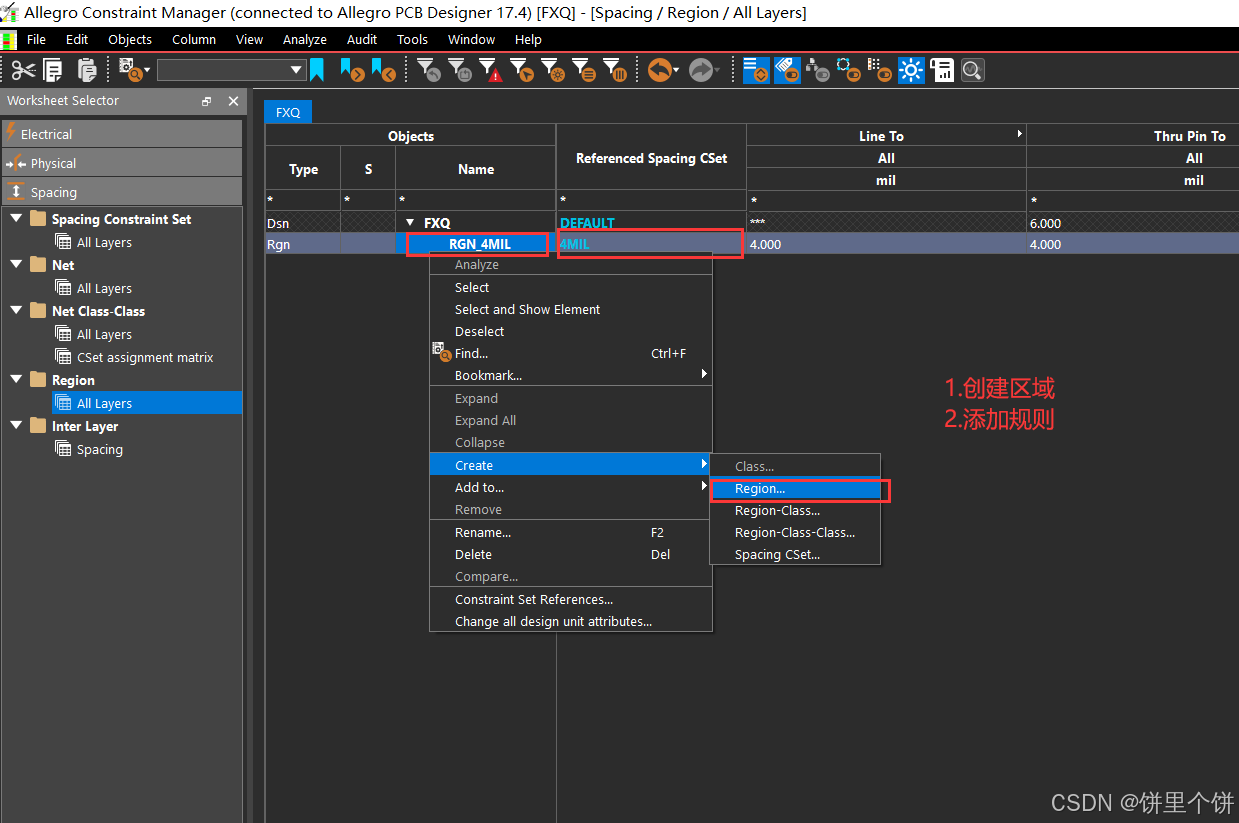Screen dimensions: 1239x823
Task: Choose Spacing CSet... in Create submenu
Action: click(795, 555)
